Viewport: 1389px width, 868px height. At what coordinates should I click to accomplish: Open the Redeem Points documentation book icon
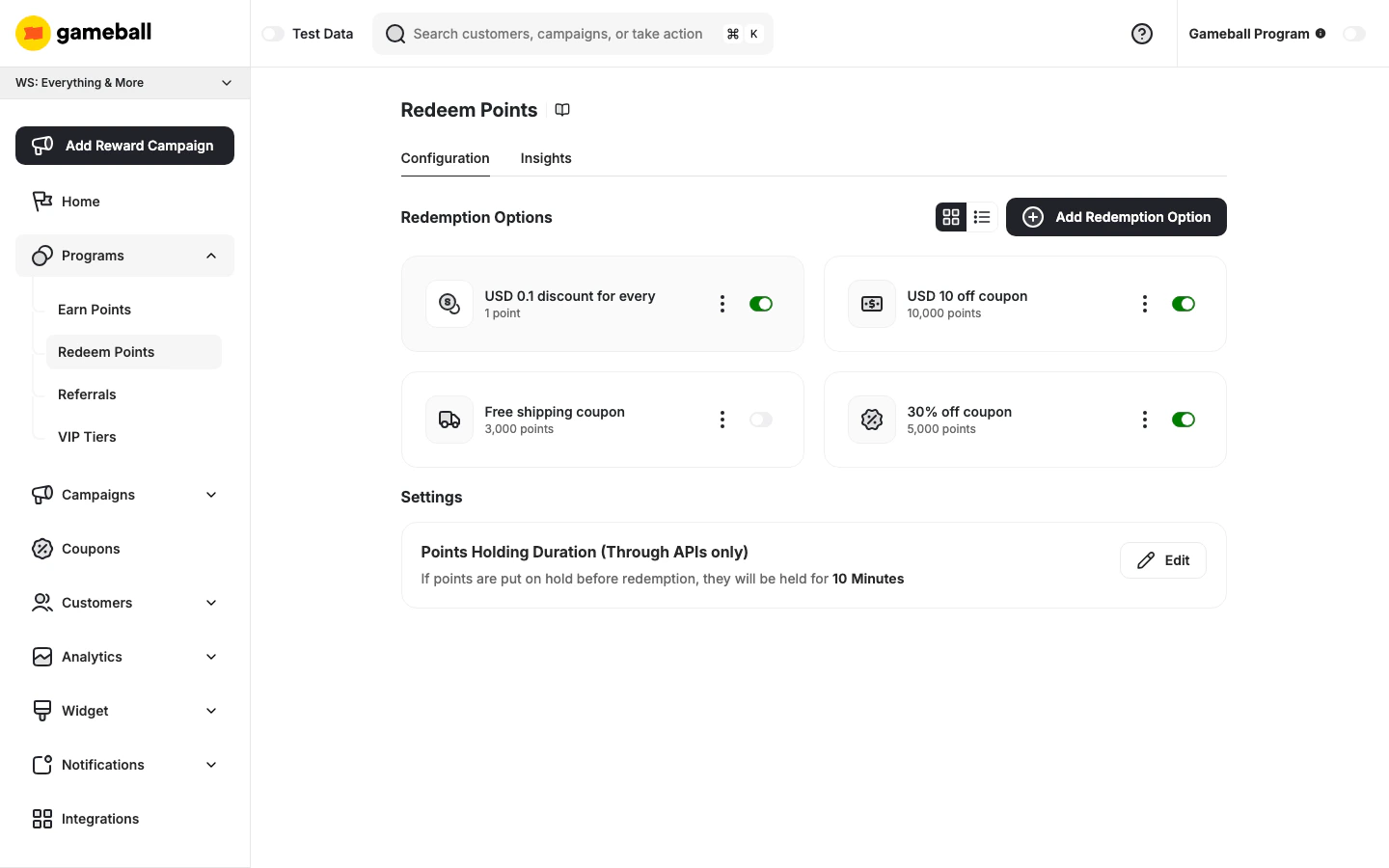coord(562,110)
